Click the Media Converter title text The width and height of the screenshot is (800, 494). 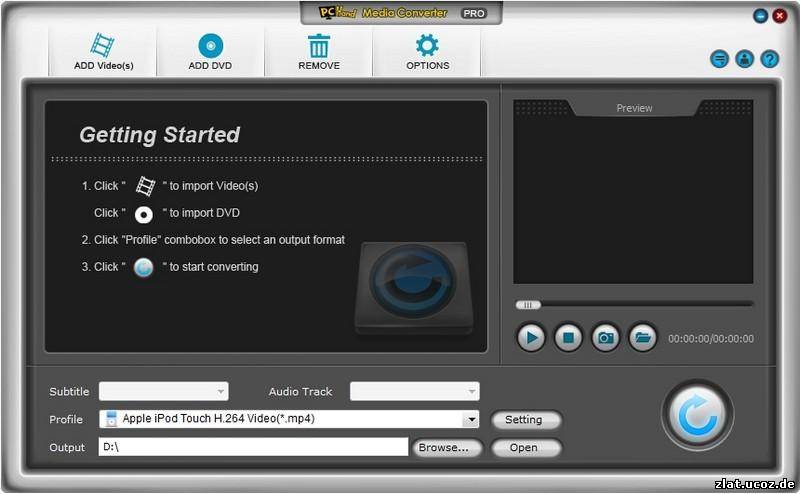pyautogui.click(x=405, y=13)
